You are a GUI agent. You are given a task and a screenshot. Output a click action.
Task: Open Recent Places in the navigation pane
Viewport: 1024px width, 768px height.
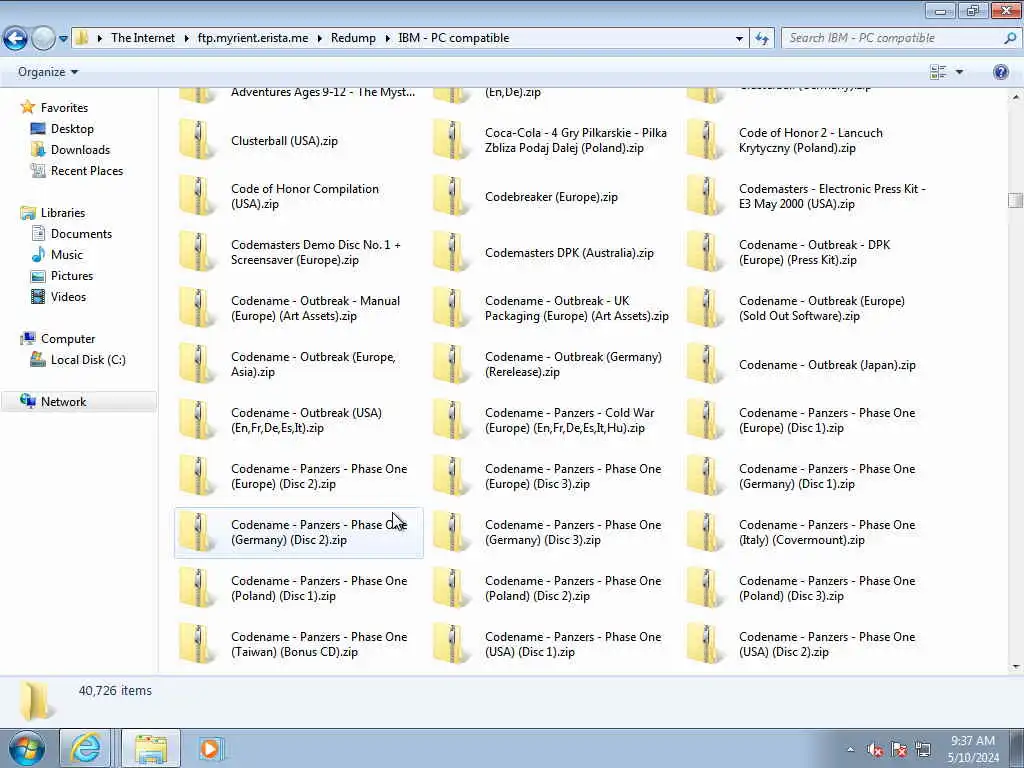[87, 170]
